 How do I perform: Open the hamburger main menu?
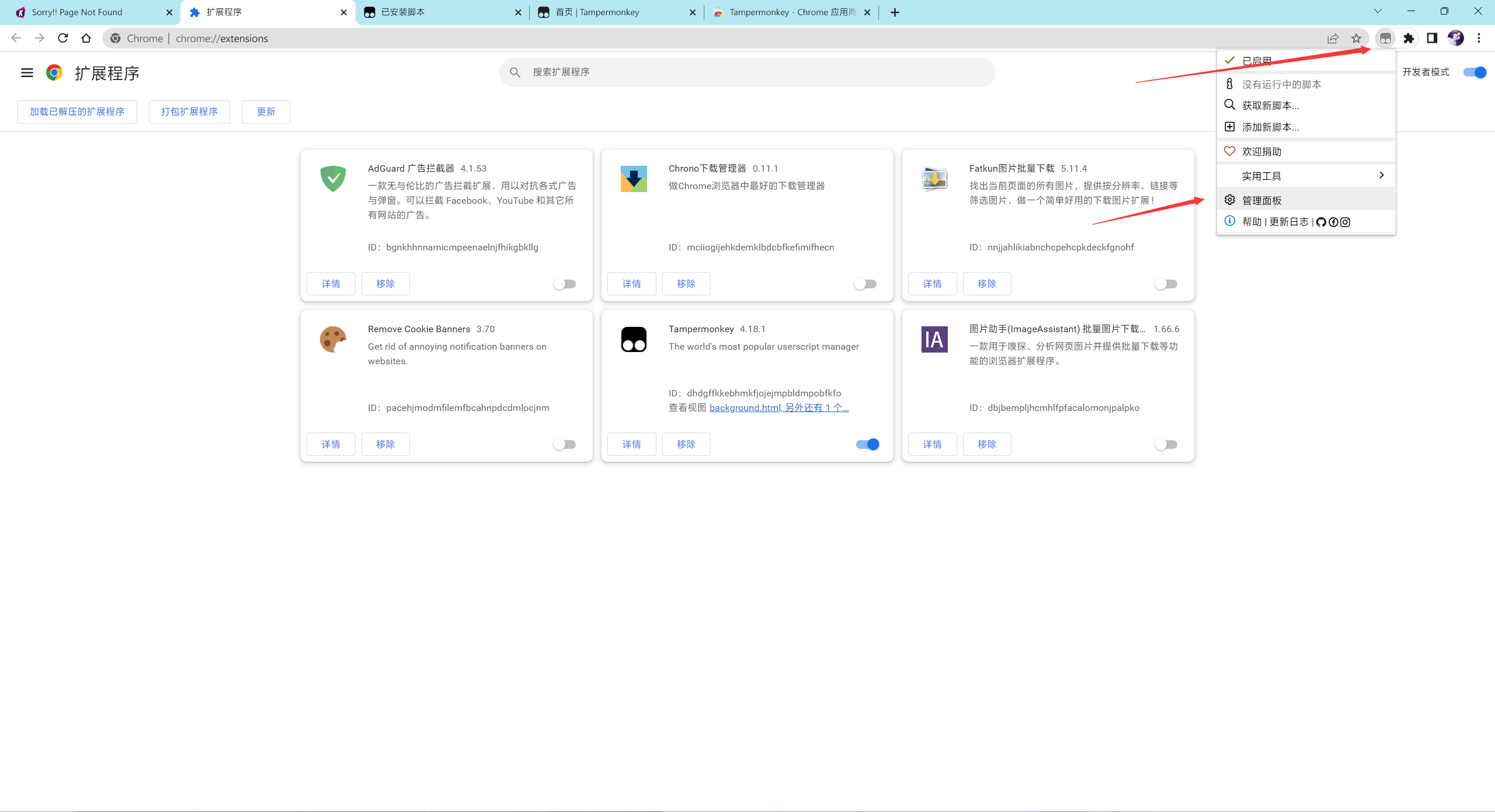tap(27, 73)
